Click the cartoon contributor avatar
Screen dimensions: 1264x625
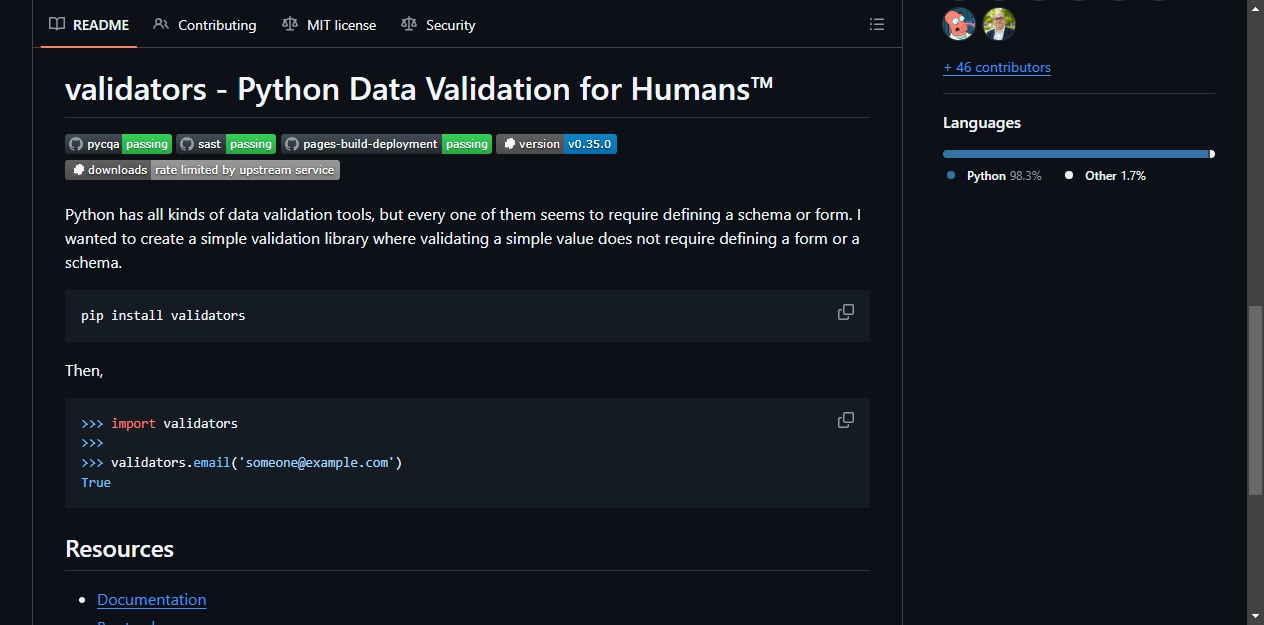tap(959, 24)
